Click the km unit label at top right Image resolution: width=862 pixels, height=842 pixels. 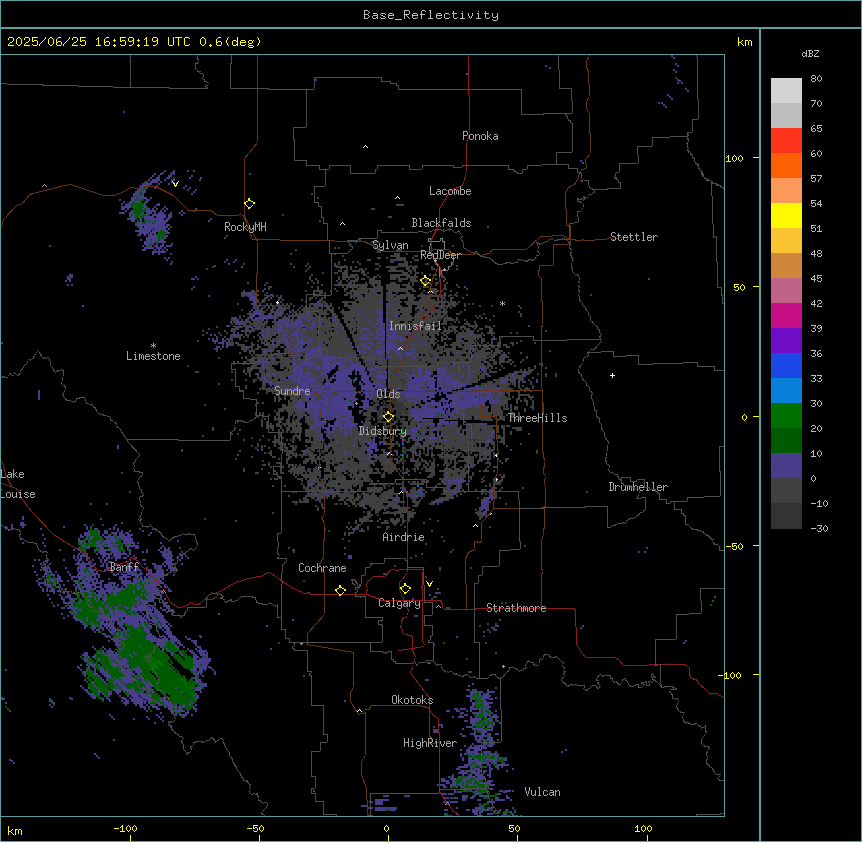tap(744, 42)
